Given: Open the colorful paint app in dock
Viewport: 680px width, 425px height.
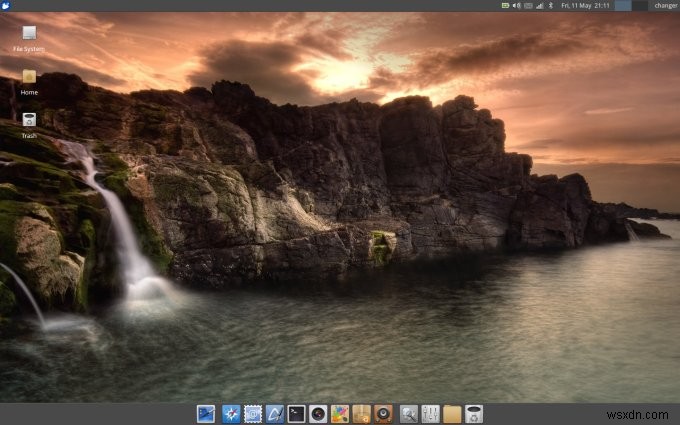Looking at the screenshot, I should click(x=340, y=413).
